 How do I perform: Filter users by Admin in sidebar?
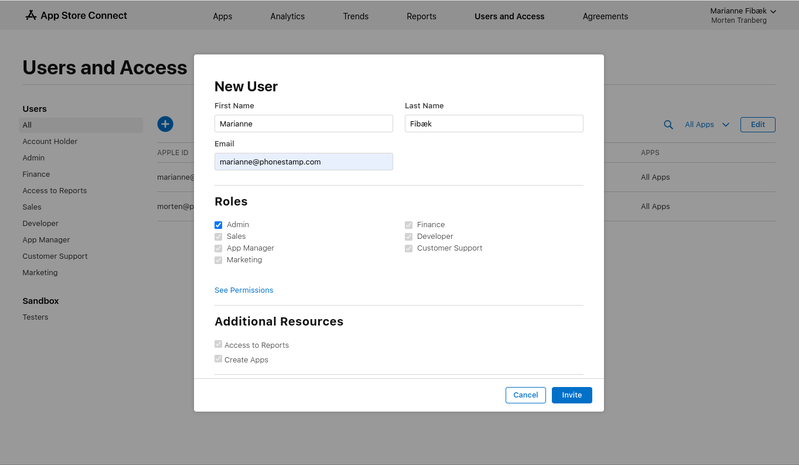click(x=34, y=158)
